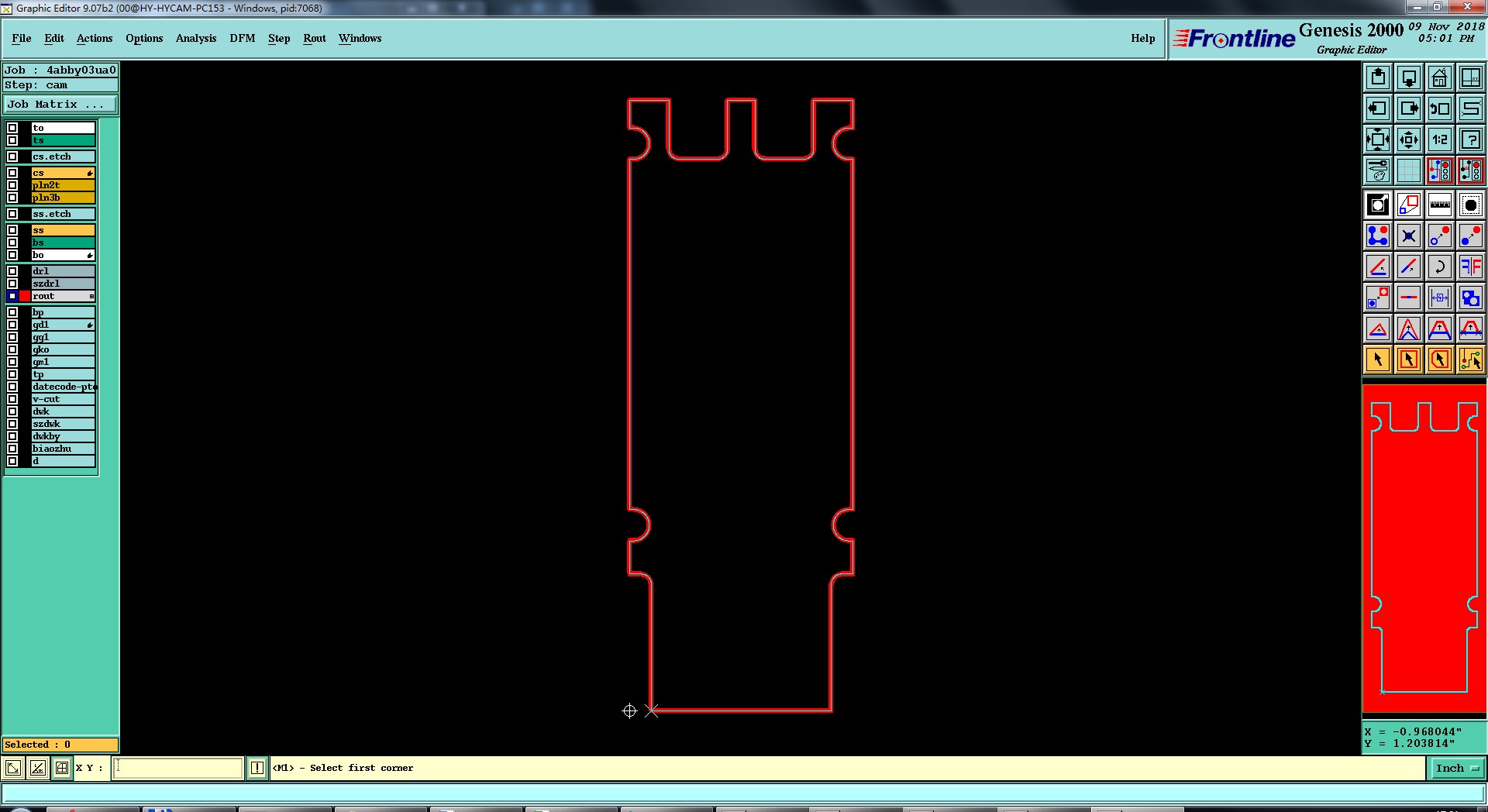This screenshot has width=1488, height=812.
Task: Click the Job Matrix button
Action: click(60, 104)
